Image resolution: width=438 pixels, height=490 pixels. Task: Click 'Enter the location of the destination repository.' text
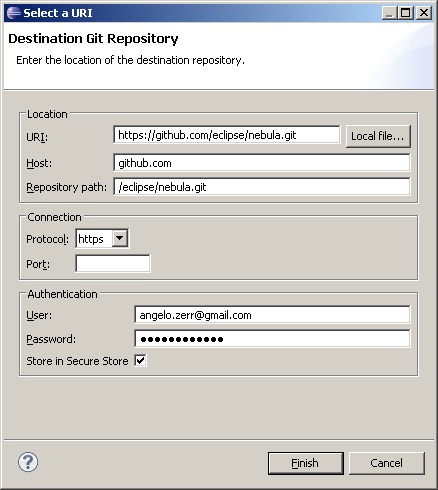[x=130, y=60]
